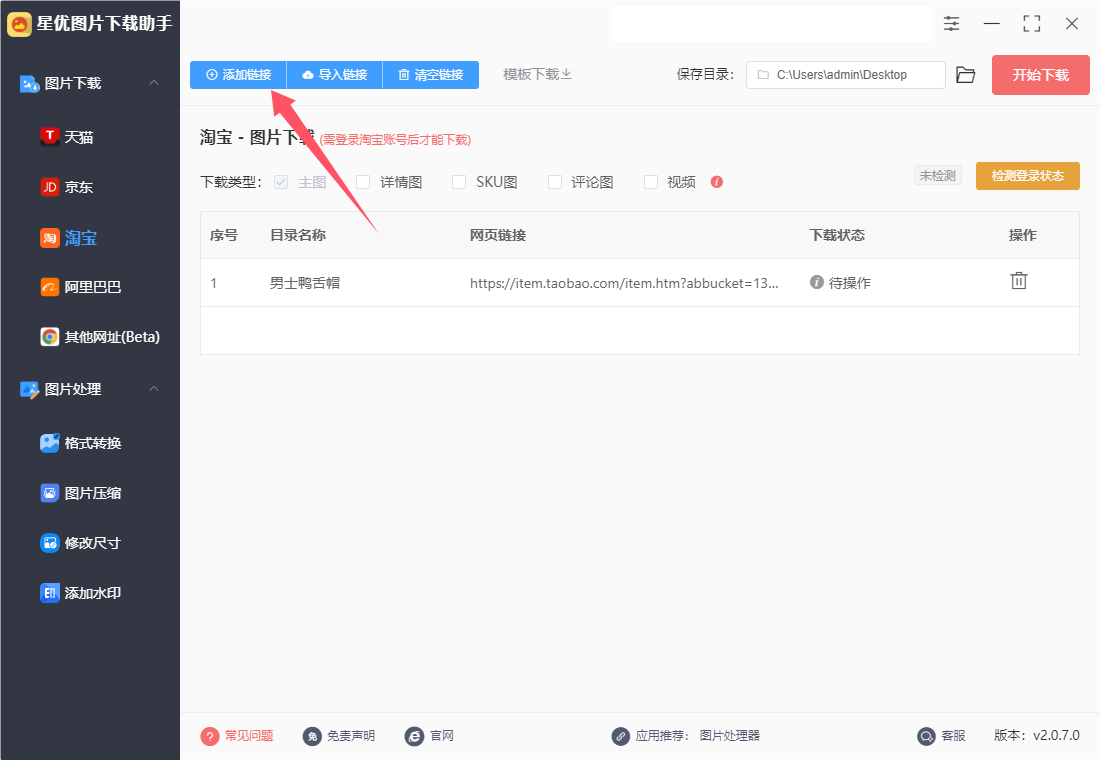Image resolution: width=1100 pixels, height=760 pixels.
Task: Click the taobao URL in the table row
Action: (x=624, y=283)
